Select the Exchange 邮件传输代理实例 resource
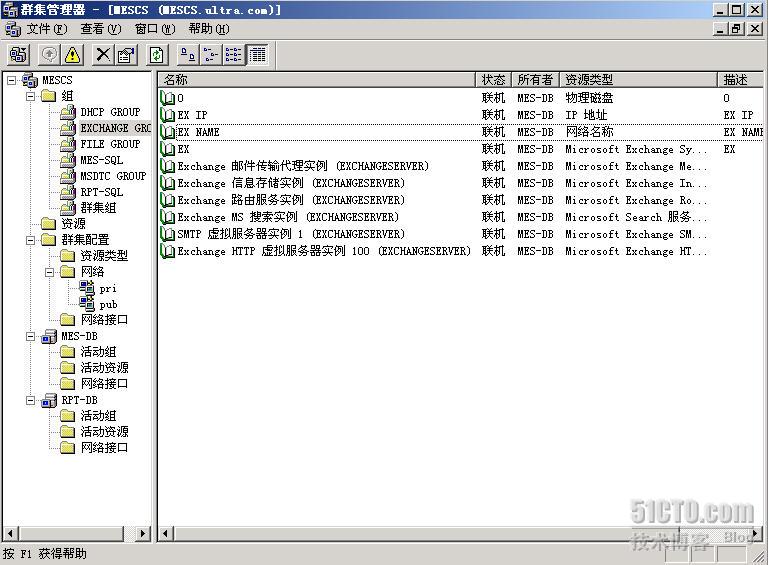This screenshot has width=768, height=565. pos(303,166)
